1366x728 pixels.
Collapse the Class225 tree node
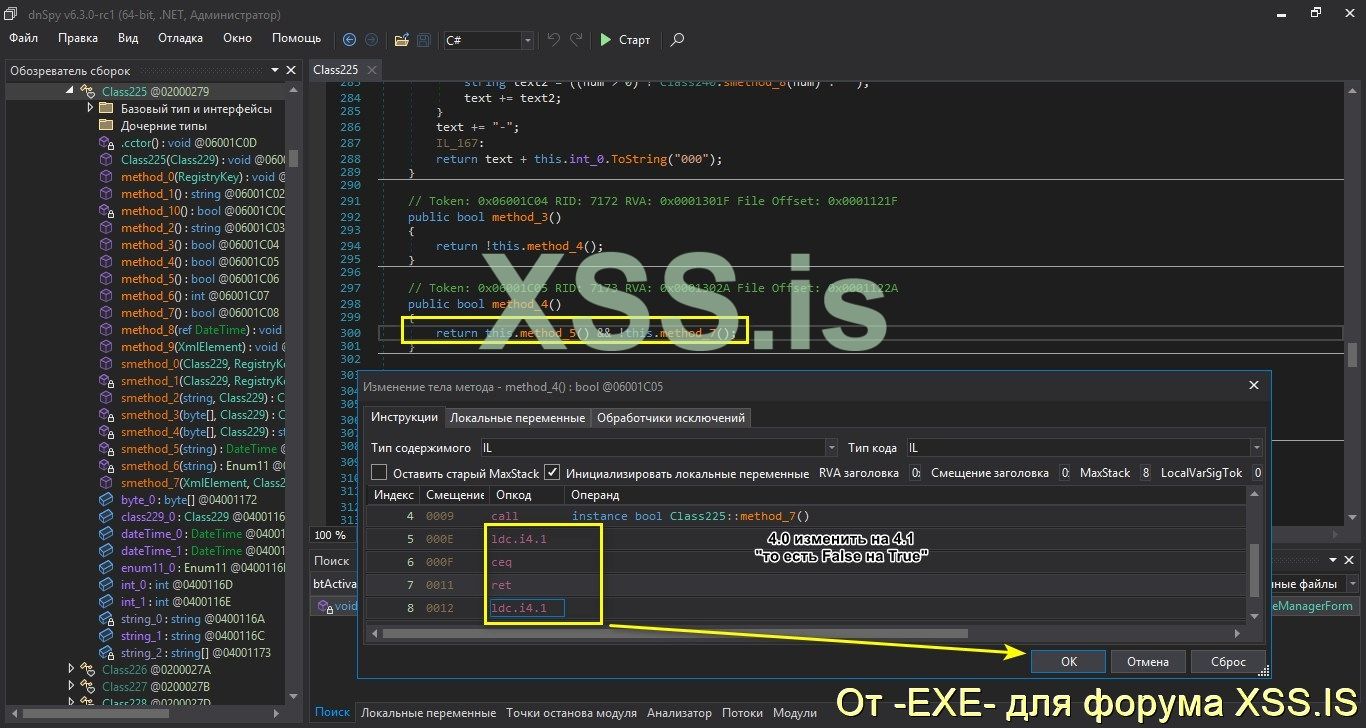pyautogui.click(x=71, y=91)
